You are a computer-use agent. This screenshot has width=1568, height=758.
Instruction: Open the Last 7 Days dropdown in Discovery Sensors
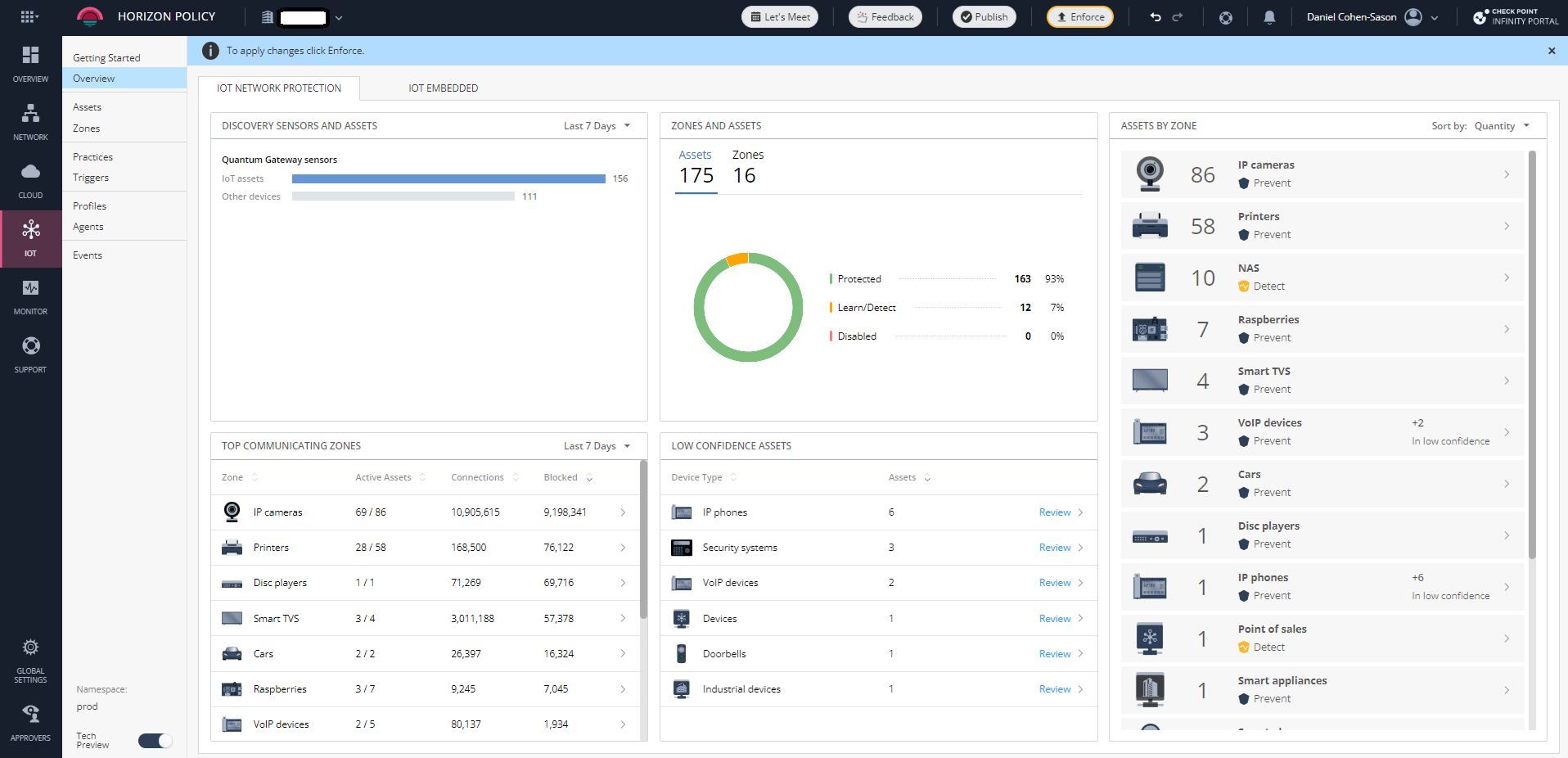[x=597, y=126]
